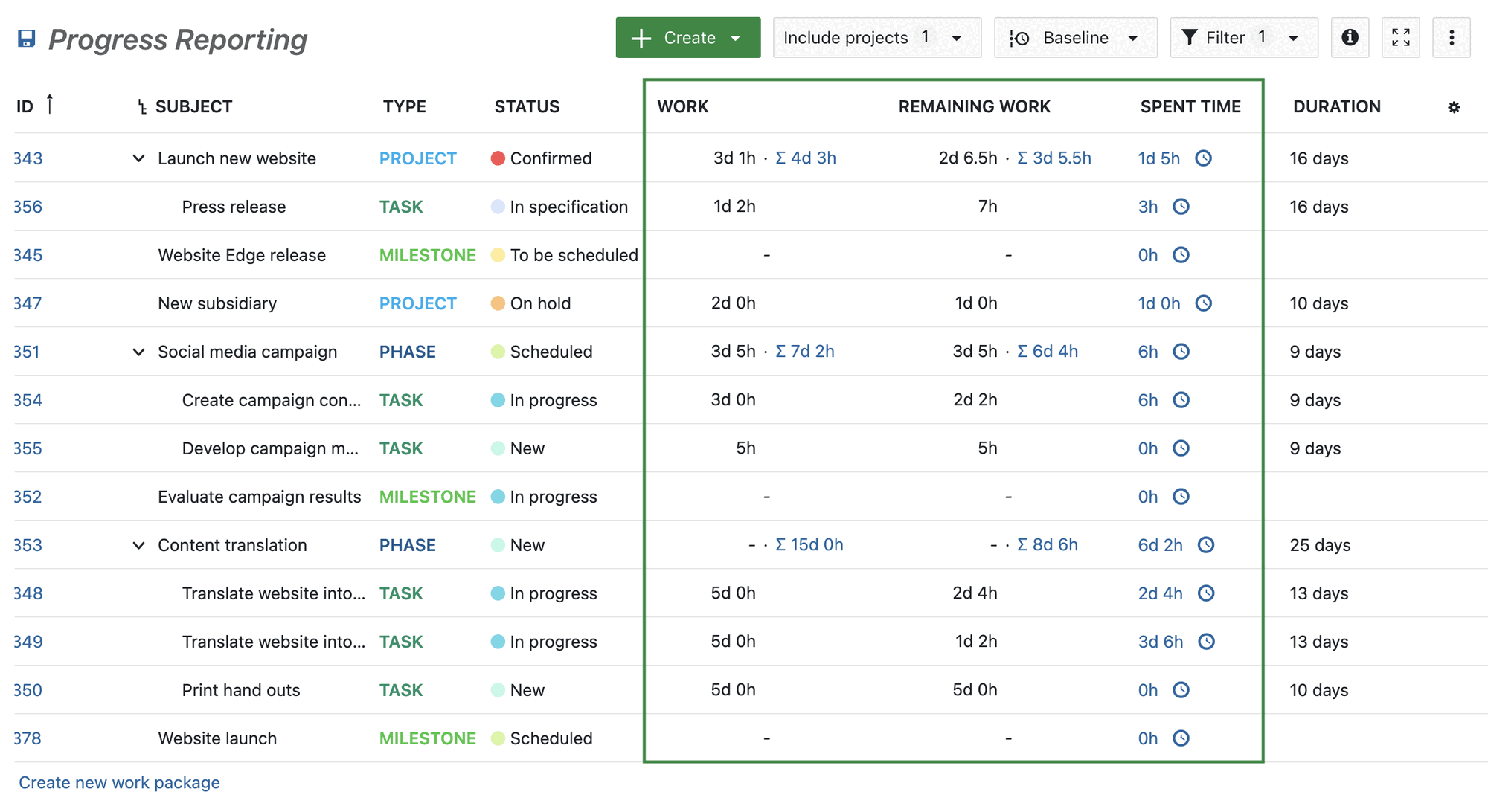The width and height of the screenshot is (1488, 812).
Task: Click the save icon beside Progress Reporting title
Action: point(27,39)
